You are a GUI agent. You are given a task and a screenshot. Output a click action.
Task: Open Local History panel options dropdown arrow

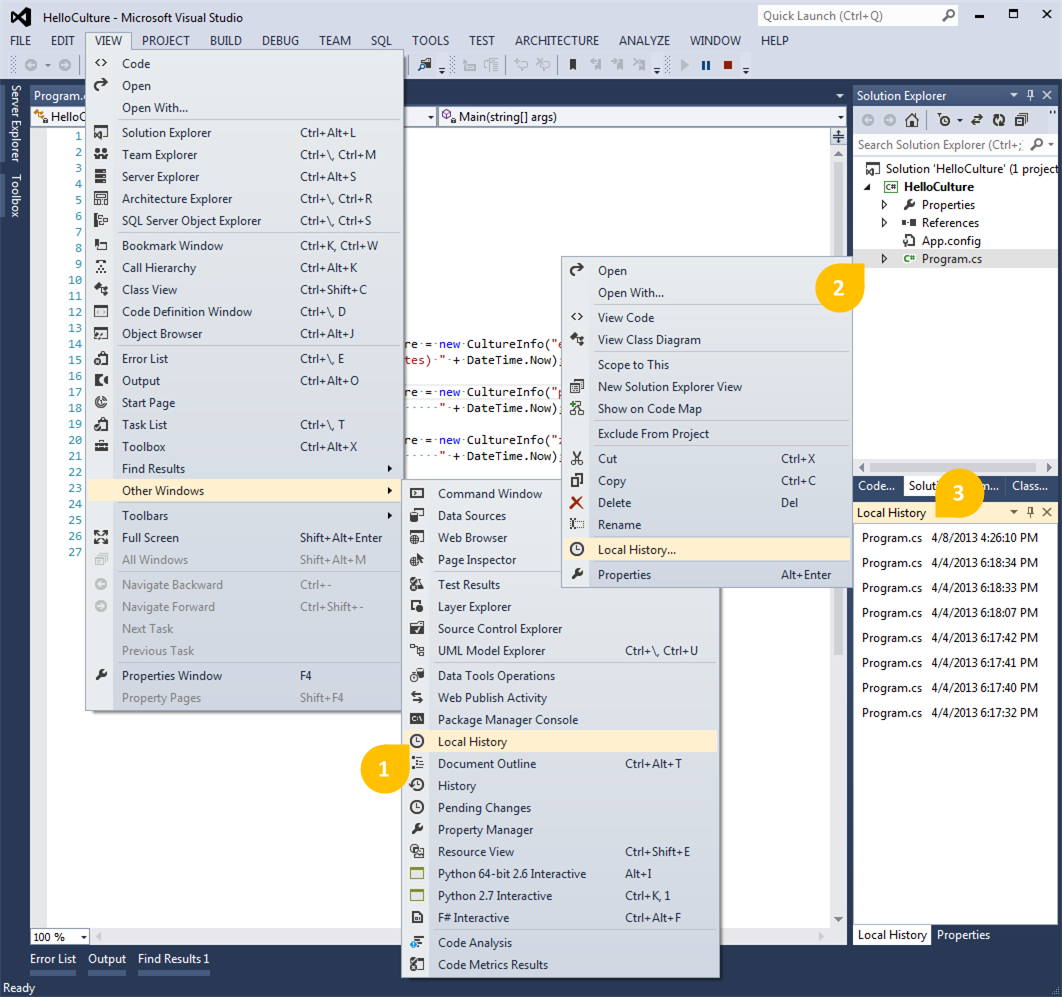[x=1013, y=512]
